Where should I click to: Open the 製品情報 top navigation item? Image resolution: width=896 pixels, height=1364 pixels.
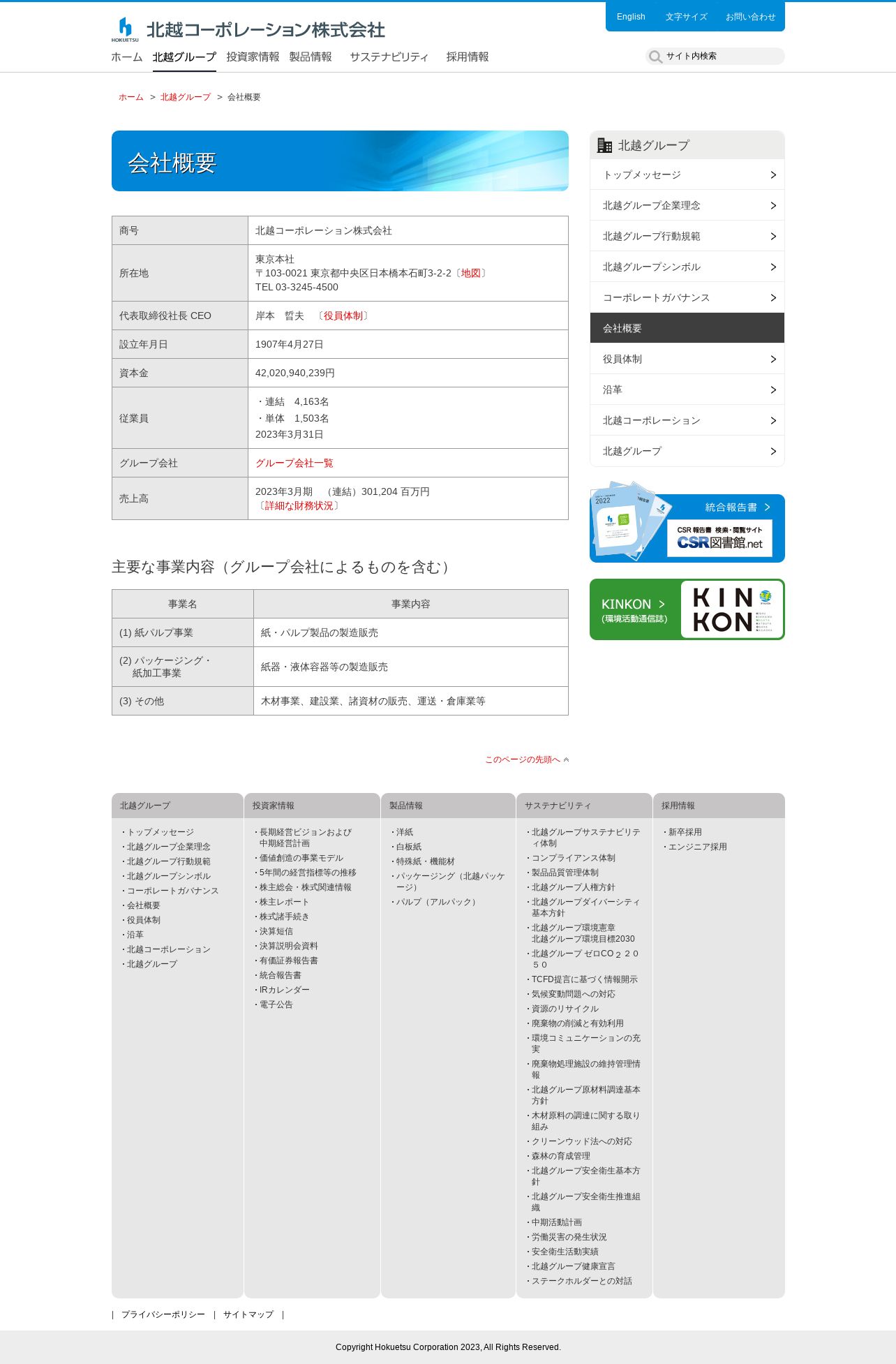(311, 57)
